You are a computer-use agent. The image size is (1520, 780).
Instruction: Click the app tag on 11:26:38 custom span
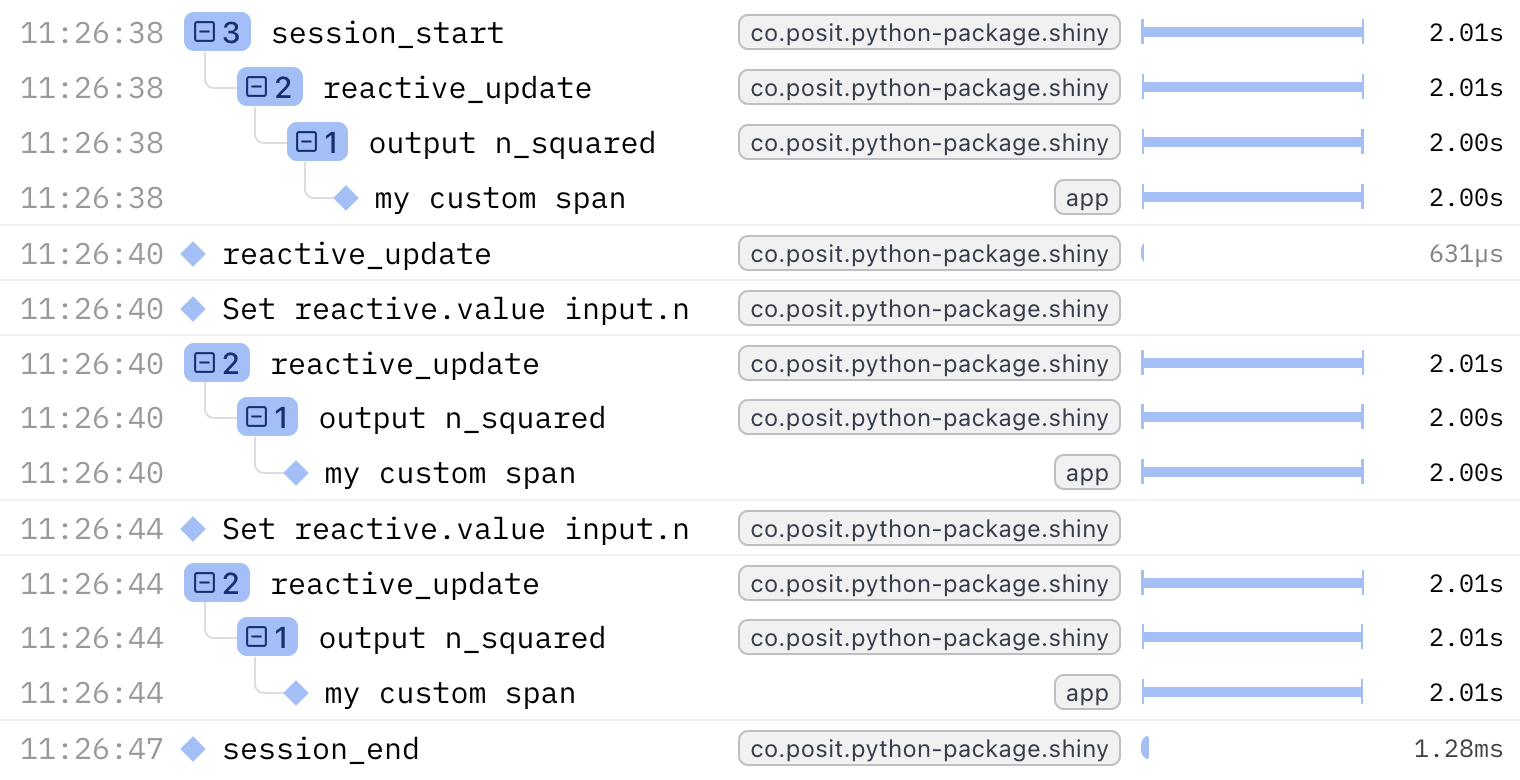(1087, 198)
